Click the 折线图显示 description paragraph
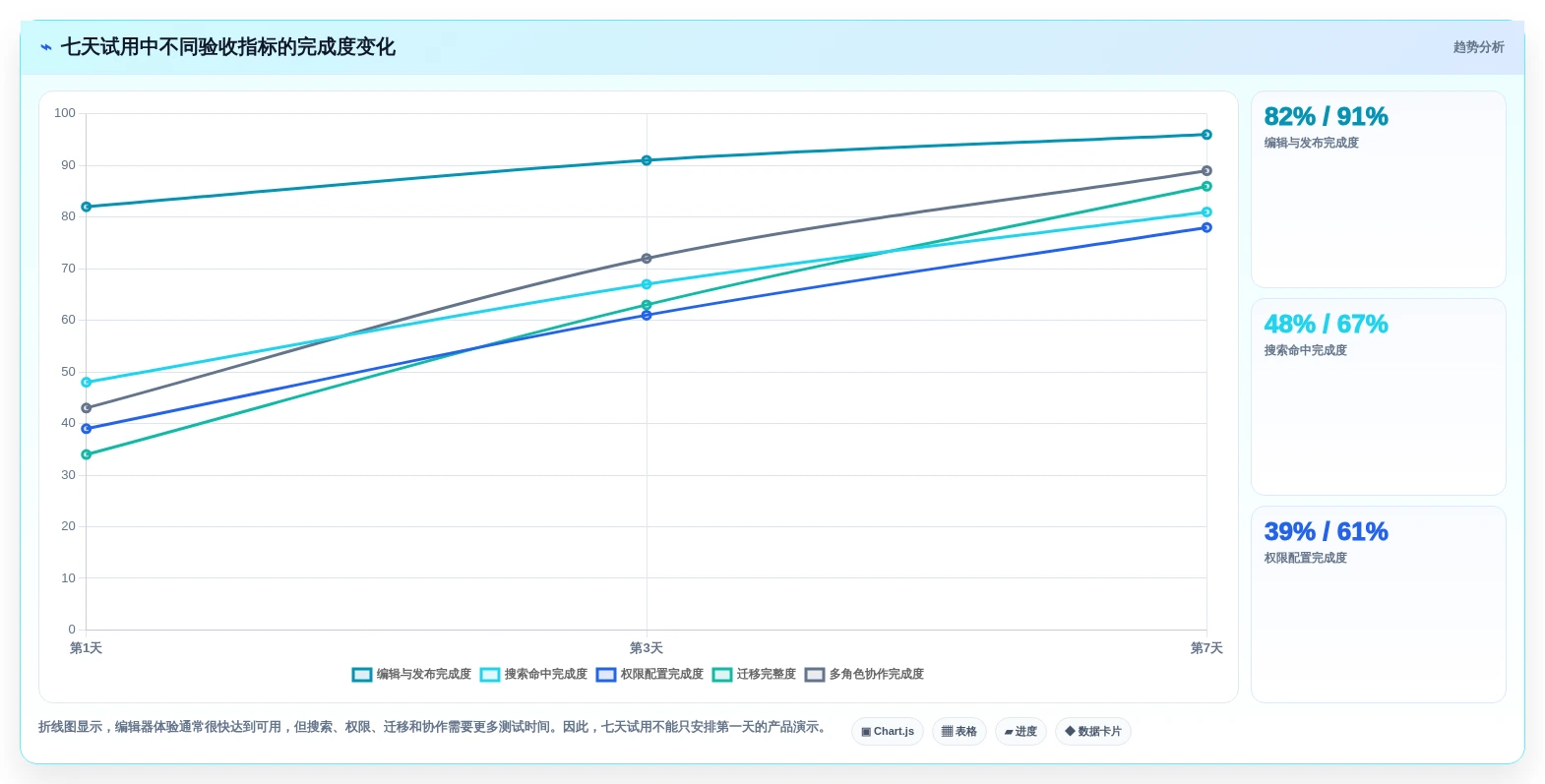The width and height of the screenshot is (1545, 784). [435, 727]
